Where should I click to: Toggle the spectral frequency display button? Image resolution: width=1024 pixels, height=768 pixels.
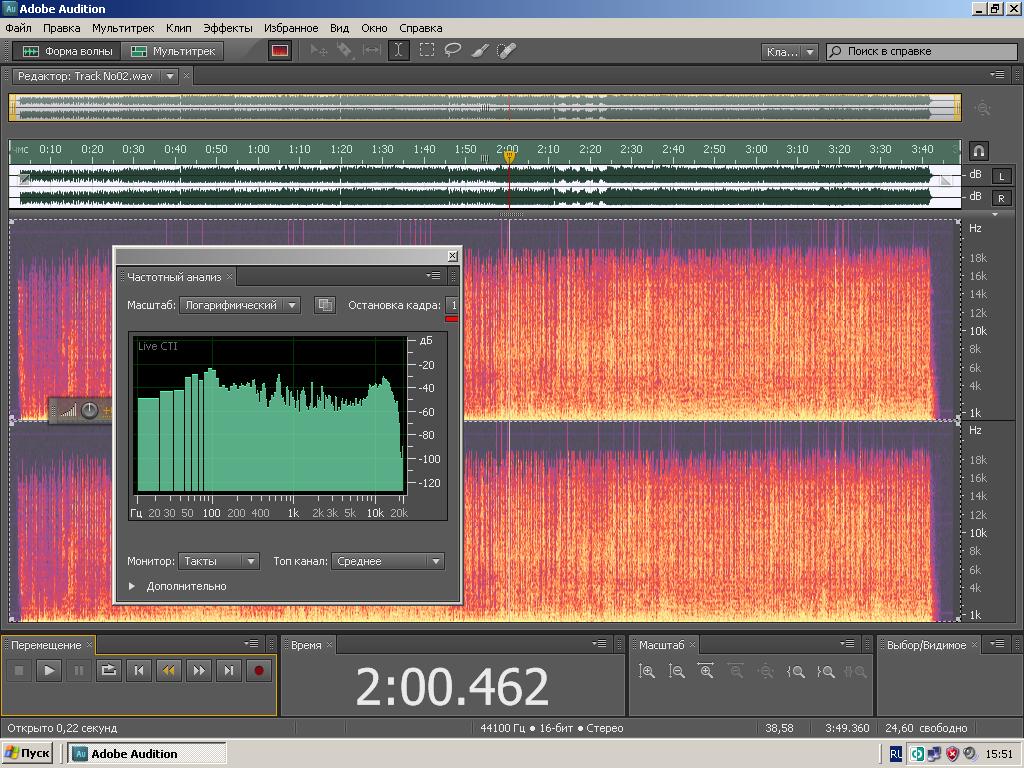pos(280,51)
